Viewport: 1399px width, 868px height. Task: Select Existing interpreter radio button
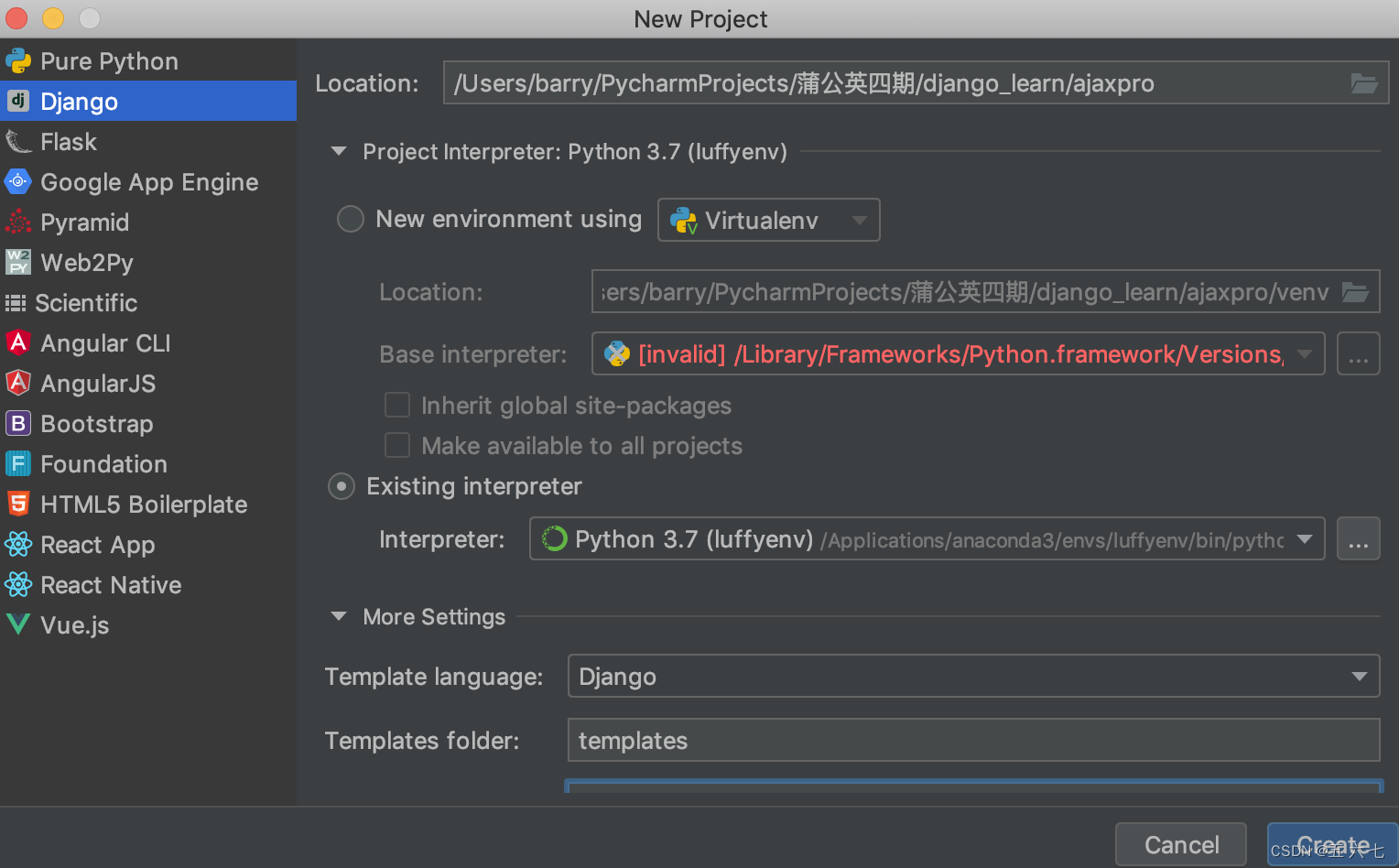[342, 486]
